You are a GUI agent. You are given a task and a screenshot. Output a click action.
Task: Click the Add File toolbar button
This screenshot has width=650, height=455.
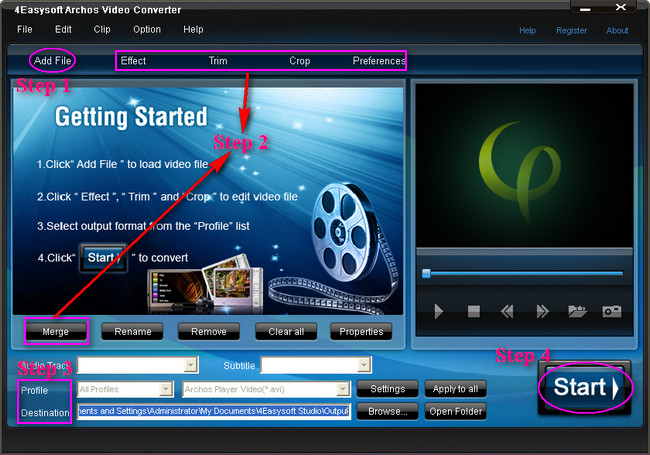52,61
